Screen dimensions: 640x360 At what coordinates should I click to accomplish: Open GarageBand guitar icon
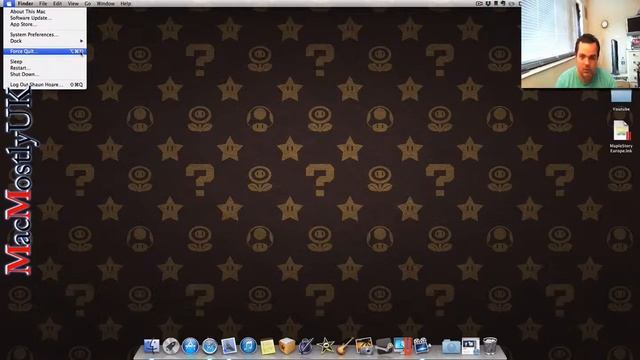(x=344, y=346)
